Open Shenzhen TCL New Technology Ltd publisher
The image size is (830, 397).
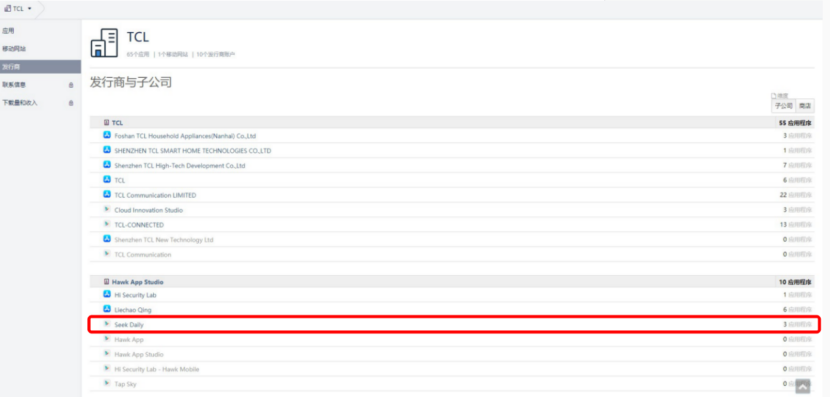click(x=164, y=240)
